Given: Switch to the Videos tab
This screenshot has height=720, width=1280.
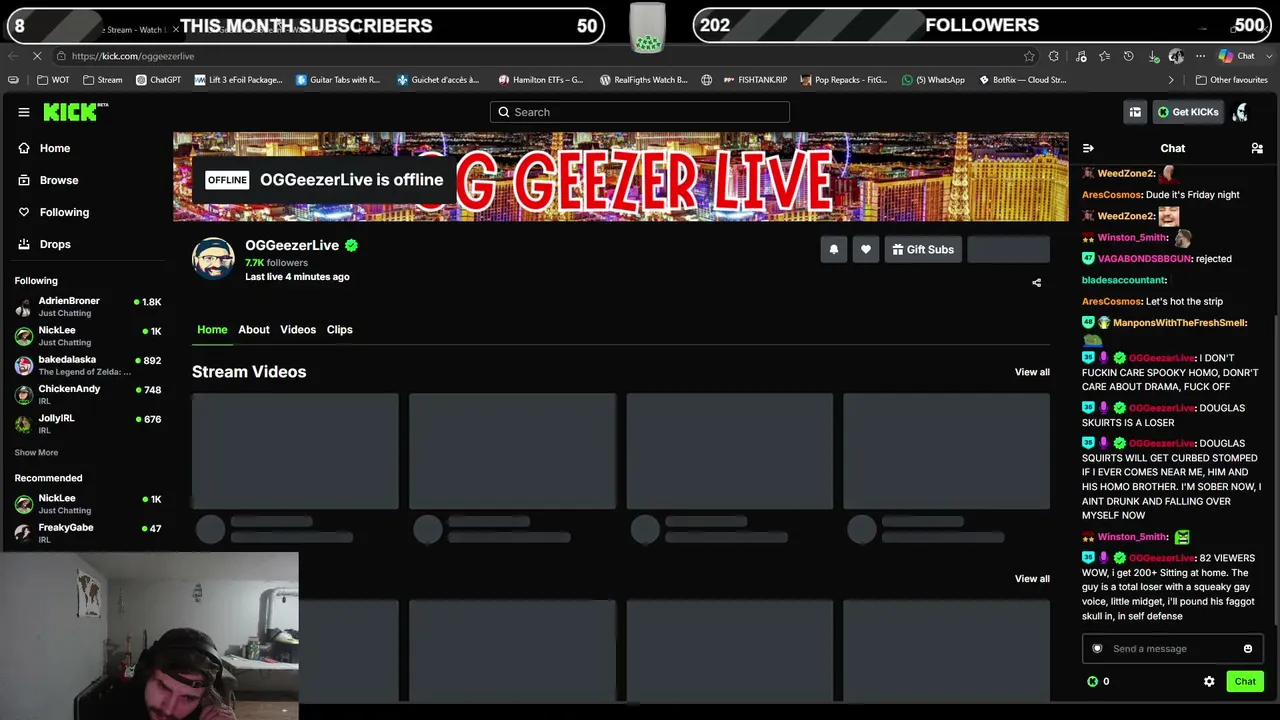Looking at the screenshot, I should tap(298, 330).
